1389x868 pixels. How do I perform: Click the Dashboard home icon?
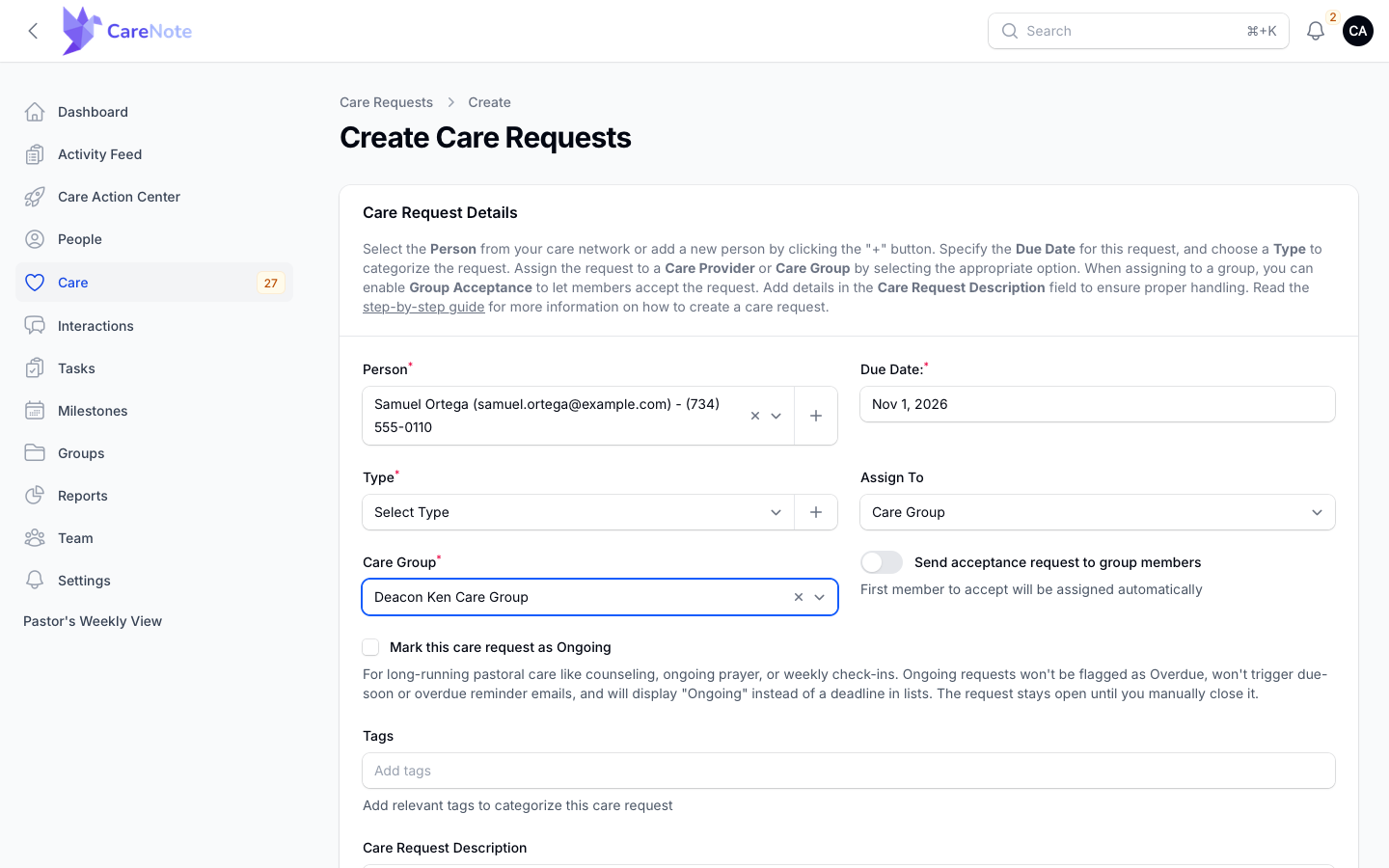35,112
